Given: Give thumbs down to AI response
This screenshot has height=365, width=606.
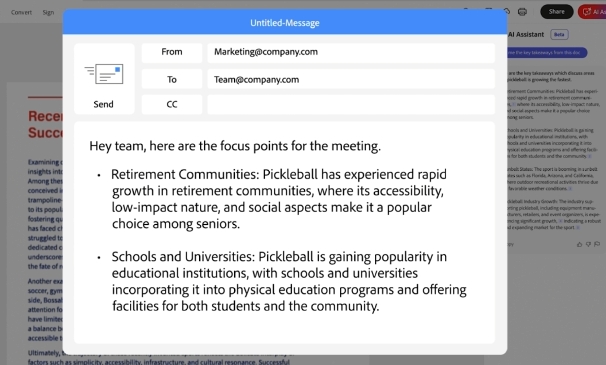Looking at the screenshot, I should click(588, 244).
